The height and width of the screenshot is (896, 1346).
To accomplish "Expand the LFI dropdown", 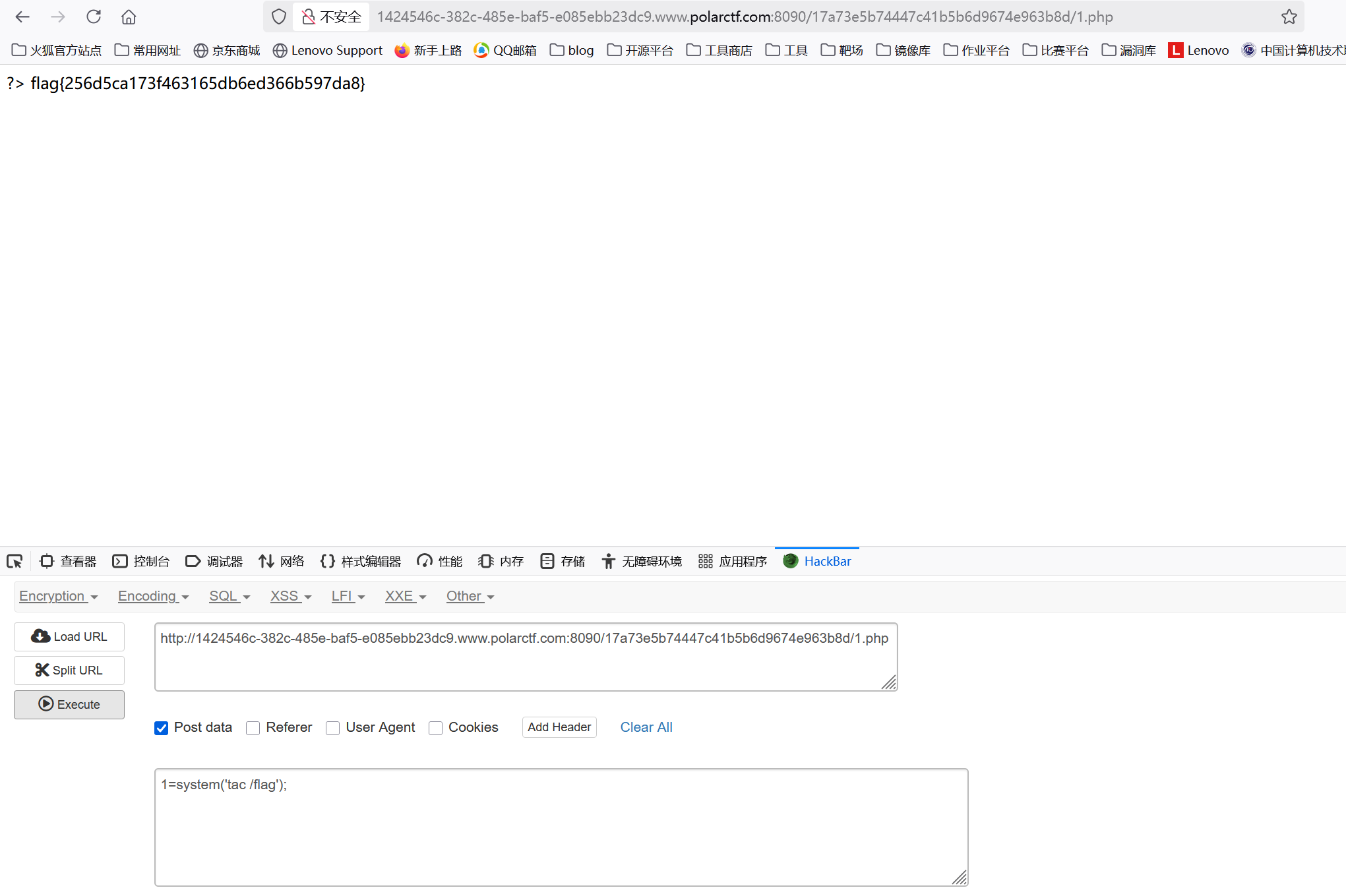I will [348, 596].
